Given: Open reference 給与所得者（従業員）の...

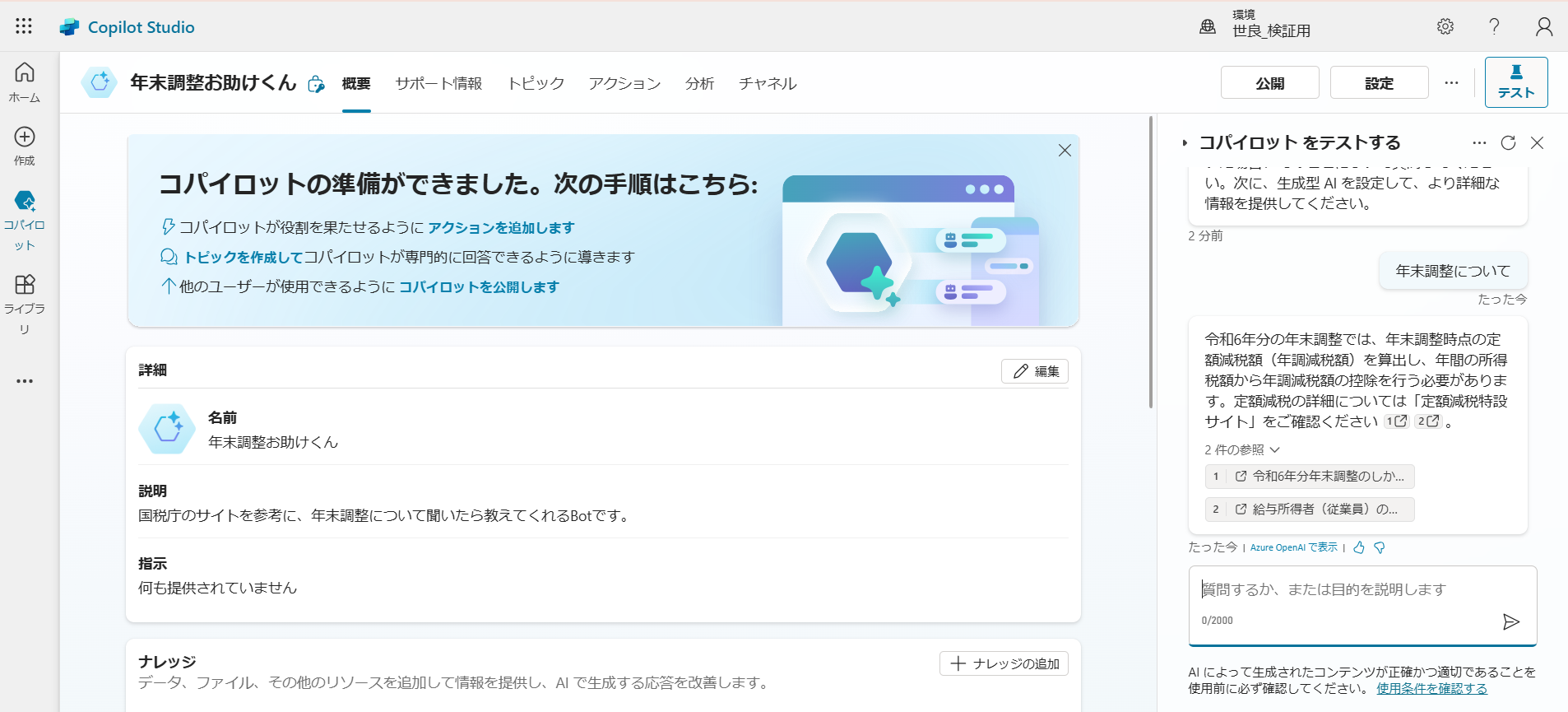Looking at the screenshot, I should tap(1310, 510).
